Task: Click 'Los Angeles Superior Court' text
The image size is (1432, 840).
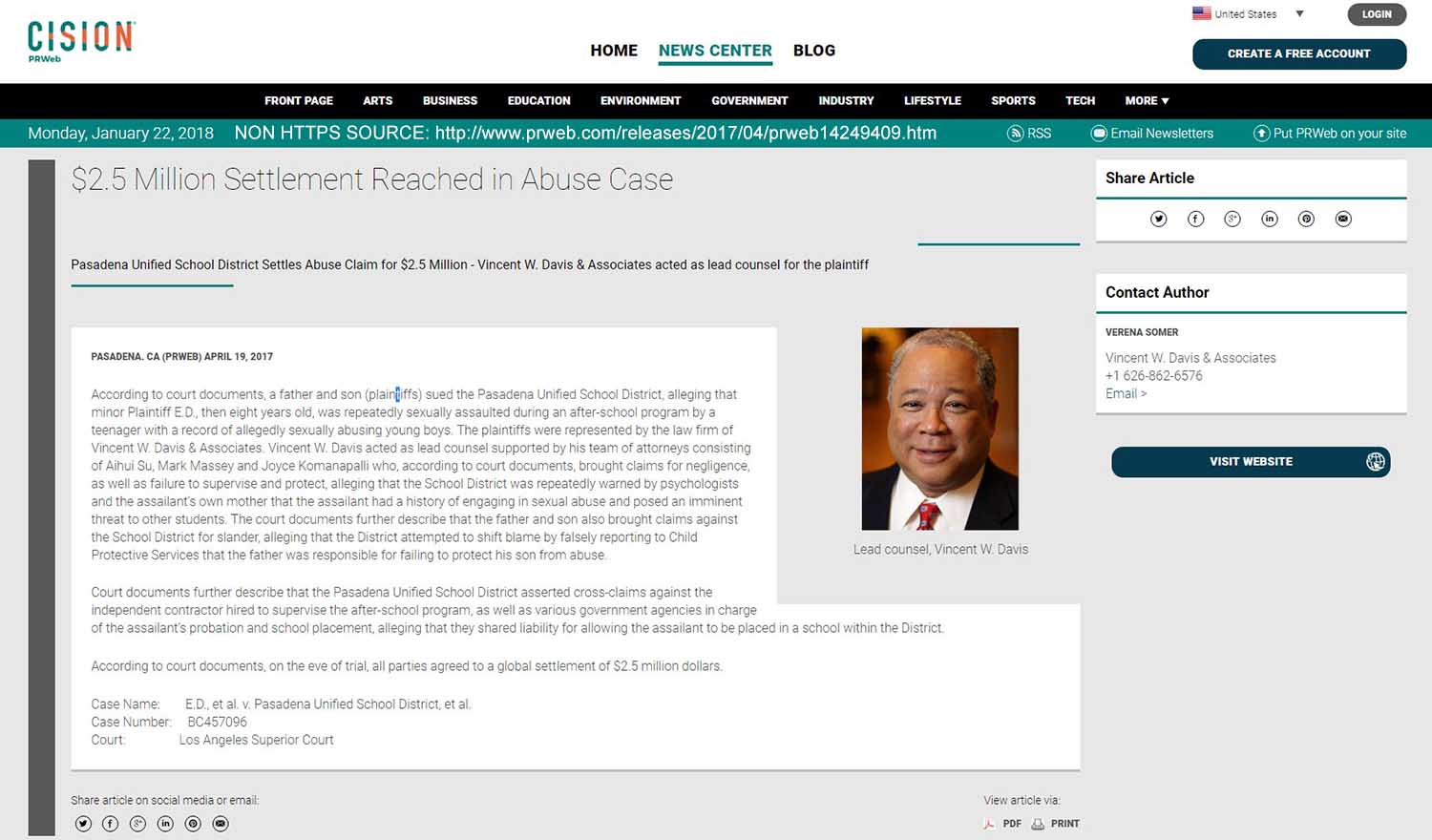Action: [257, 740]
